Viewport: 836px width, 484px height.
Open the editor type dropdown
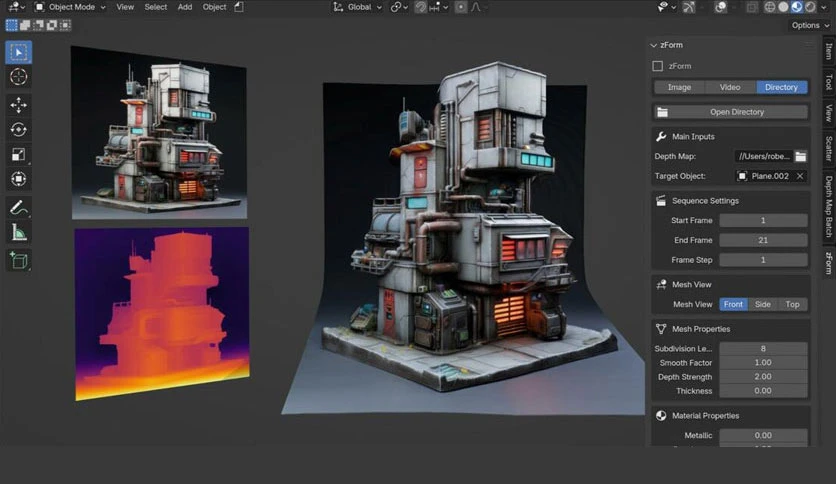[17, 7]
